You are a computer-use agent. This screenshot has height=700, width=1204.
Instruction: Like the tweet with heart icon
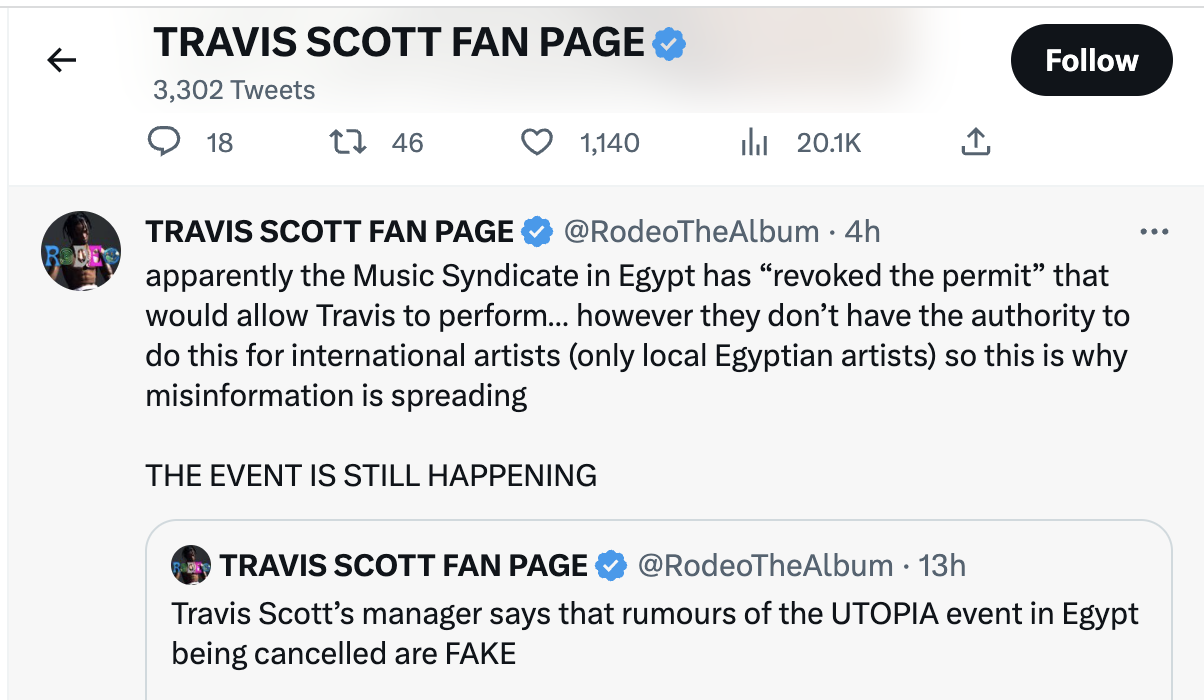pyautogui.click(x=537, y=143)
